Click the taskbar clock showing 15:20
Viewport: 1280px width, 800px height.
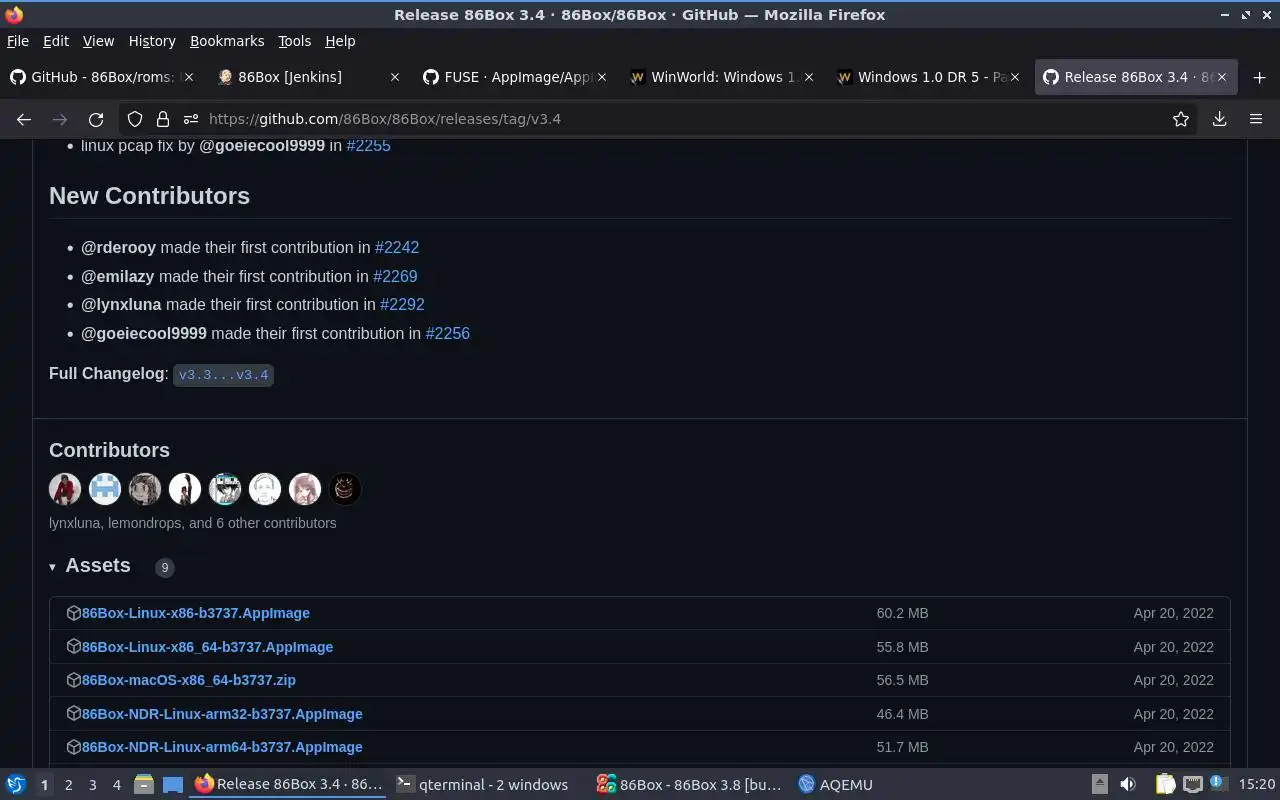[1257, 785]
